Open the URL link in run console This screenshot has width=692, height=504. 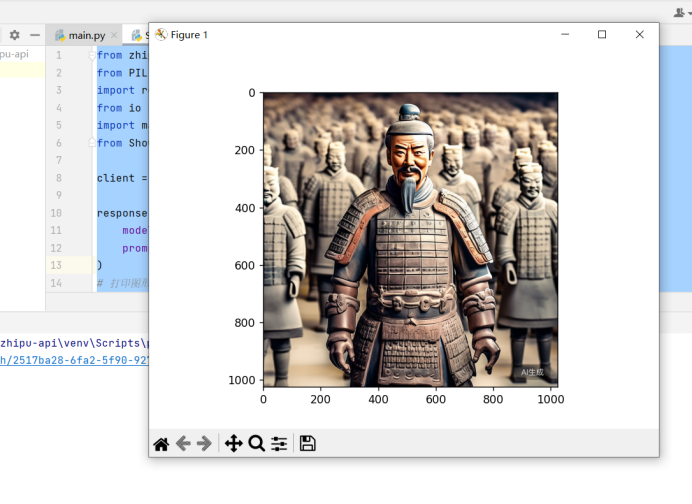[x=74, y=360]
